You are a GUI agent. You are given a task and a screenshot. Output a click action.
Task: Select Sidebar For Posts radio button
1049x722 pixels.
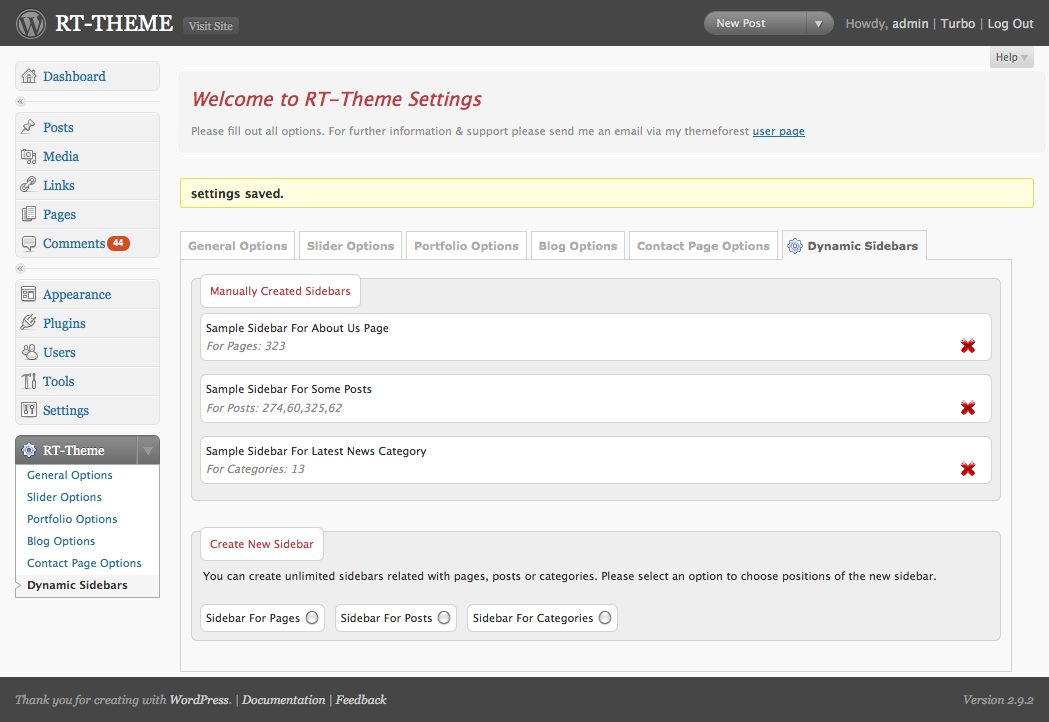pyautogui.click(x=444, y=618)
